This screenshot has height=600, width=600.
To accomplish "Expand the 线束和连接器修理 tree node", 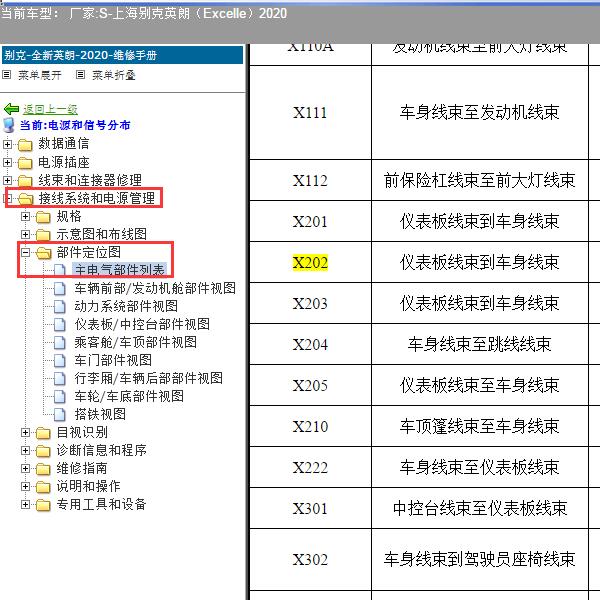I will pos(7,180).
